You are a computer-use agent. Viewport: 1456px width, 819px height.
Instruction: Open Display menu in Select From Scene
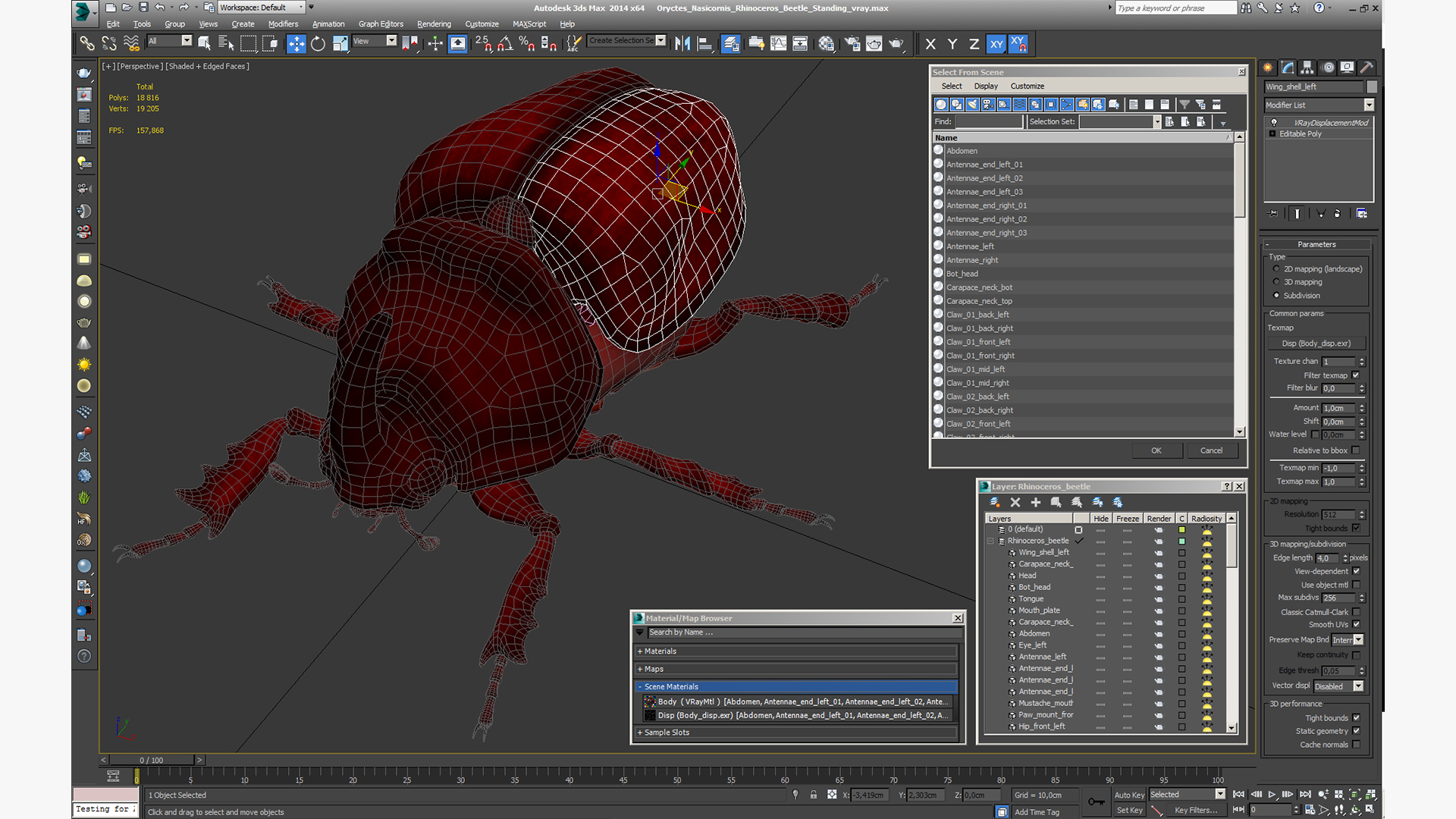tap(986, 86)
